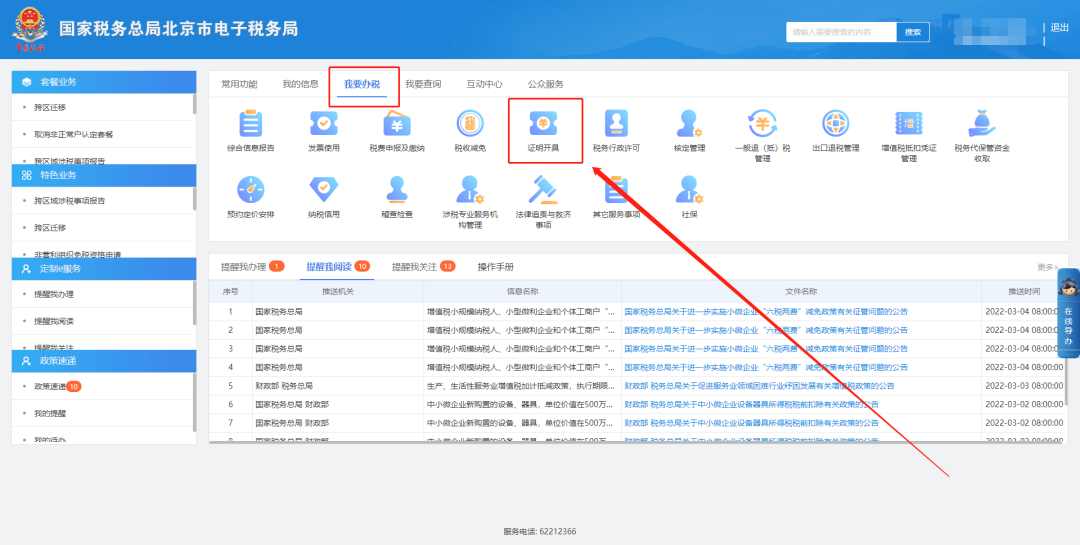Open the 其它服务事项 icon

[616, 189]
